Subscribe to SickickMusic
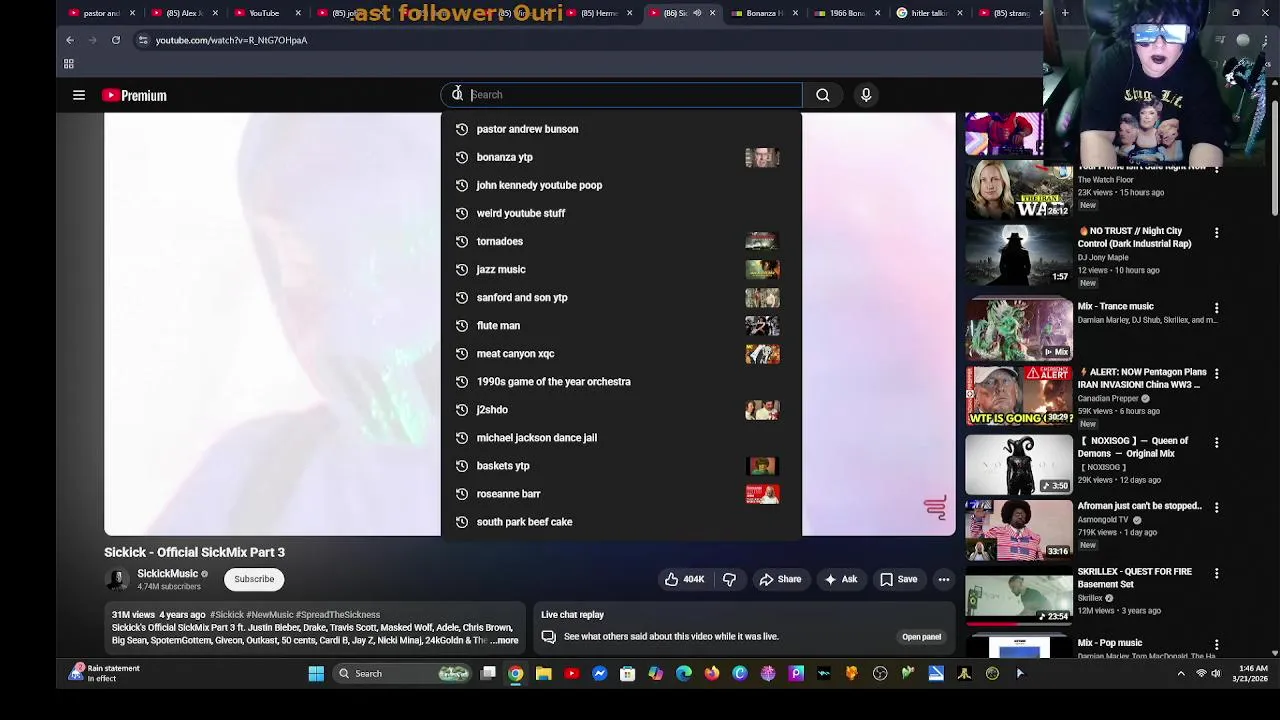 pyautogui.click(x=254, y=579)
